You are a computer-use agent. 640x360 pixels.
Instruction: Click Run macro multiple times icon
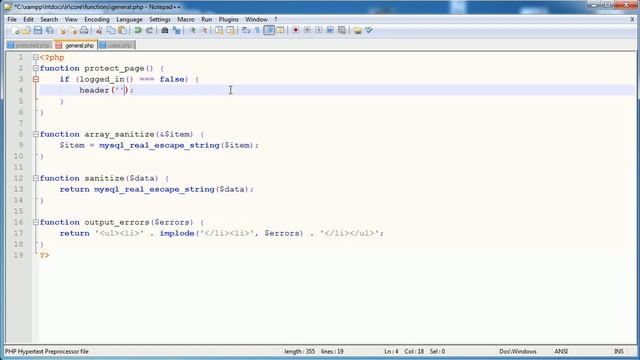(330, 31)
